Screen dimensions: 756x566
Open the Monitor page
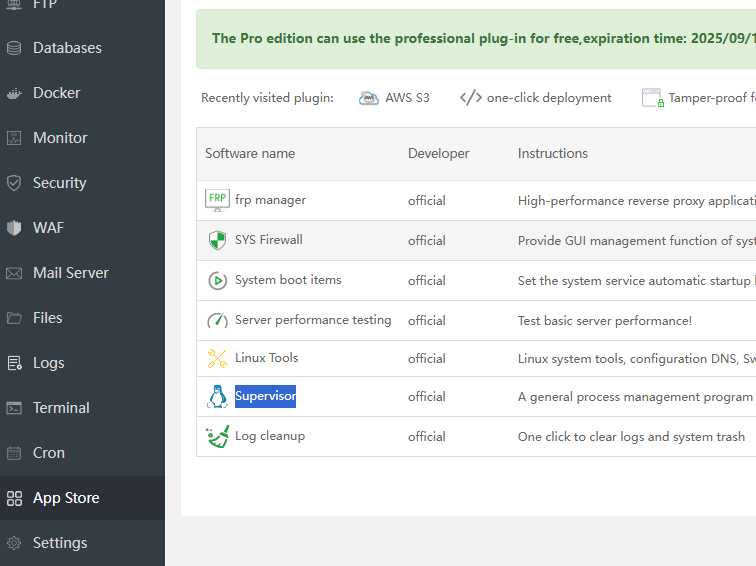(60, 138)
